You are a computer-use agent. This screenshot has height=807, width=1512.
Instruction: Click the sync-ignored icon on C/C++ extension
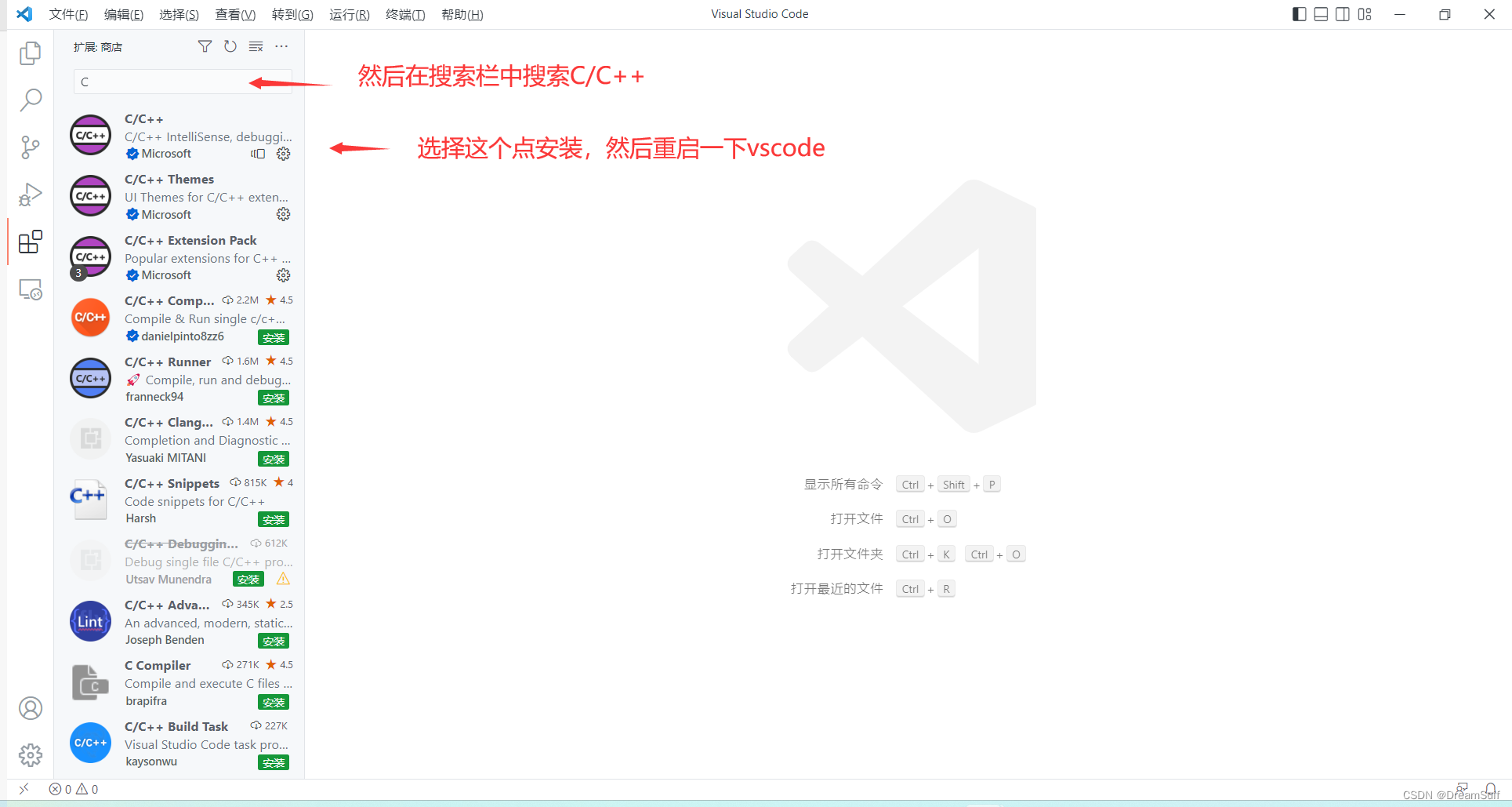click(258, 154)
